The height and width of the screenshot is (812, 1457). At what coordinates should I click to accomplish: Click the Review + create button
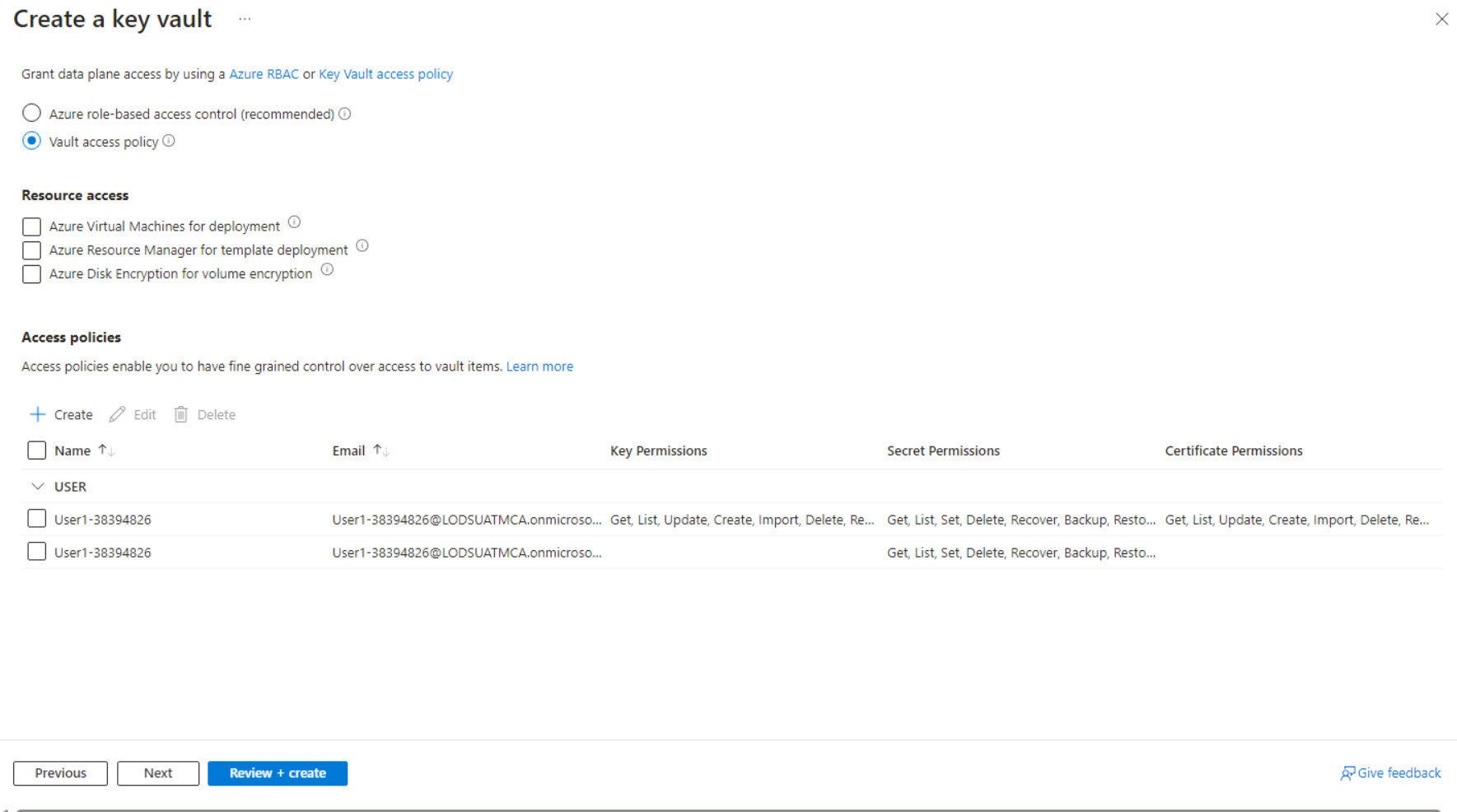pos(278,772)
